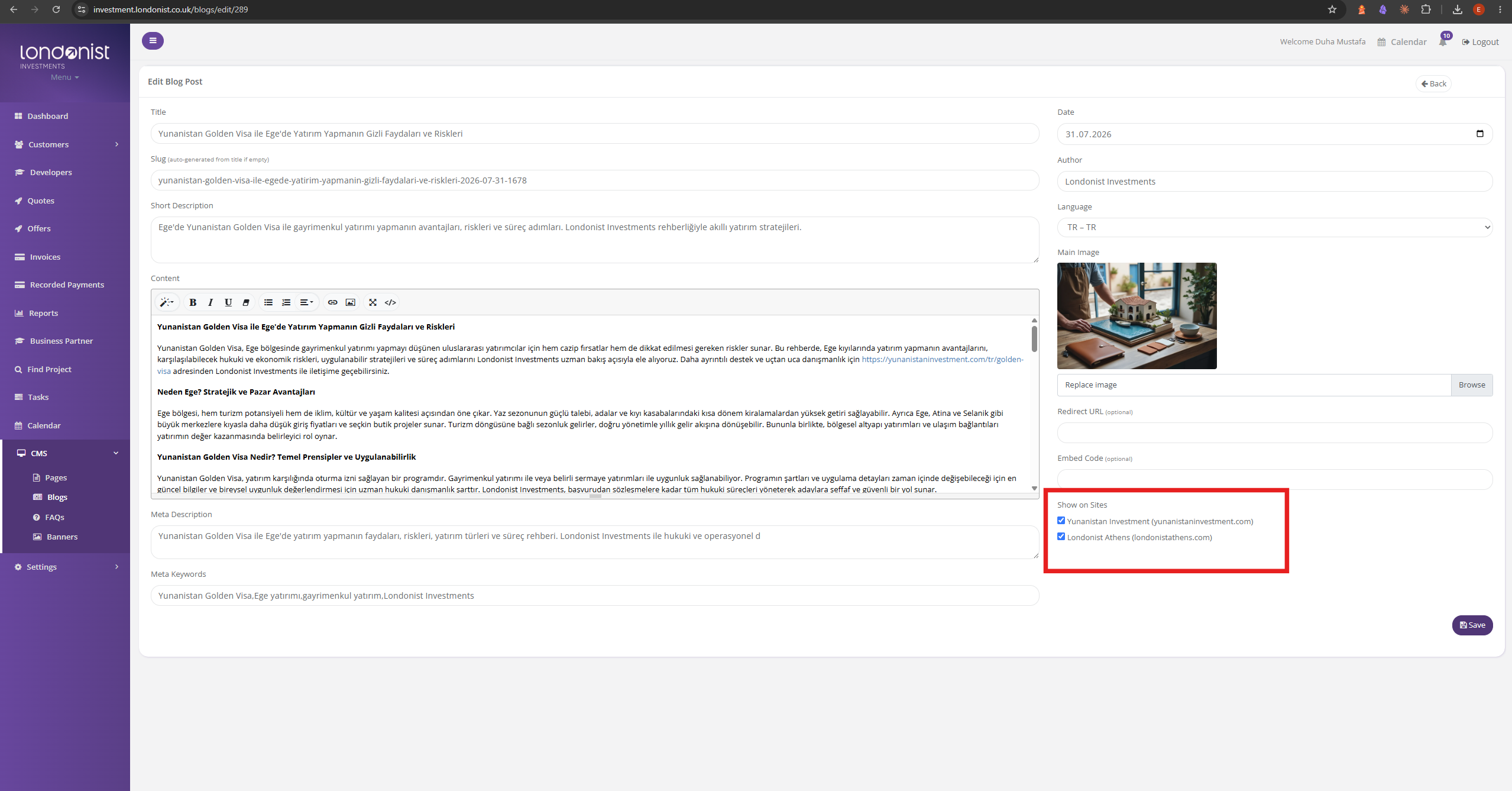Insert an unordered bullet list
Viewport: 1512px width, 791px height.
tap(268, 302)
